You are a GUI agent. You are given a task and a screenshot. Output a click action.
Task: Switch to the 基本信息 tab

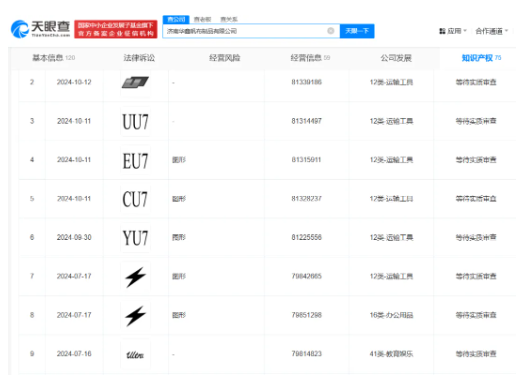coord(53,58)
